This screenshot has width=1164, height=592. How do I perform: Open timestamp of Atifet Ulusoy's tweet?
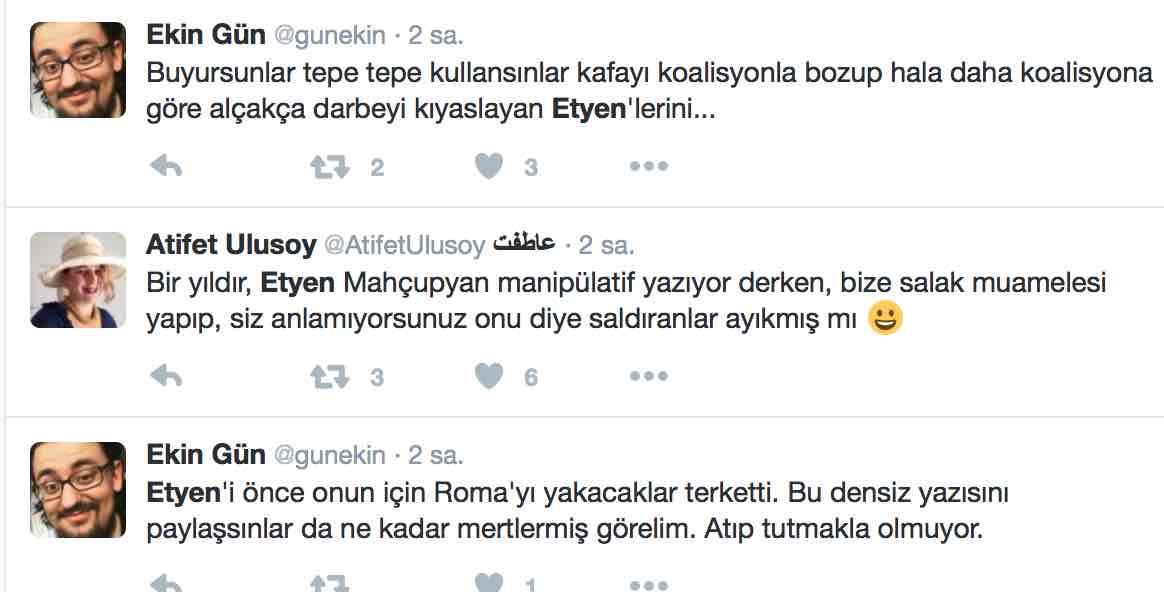tap(606, 244)
